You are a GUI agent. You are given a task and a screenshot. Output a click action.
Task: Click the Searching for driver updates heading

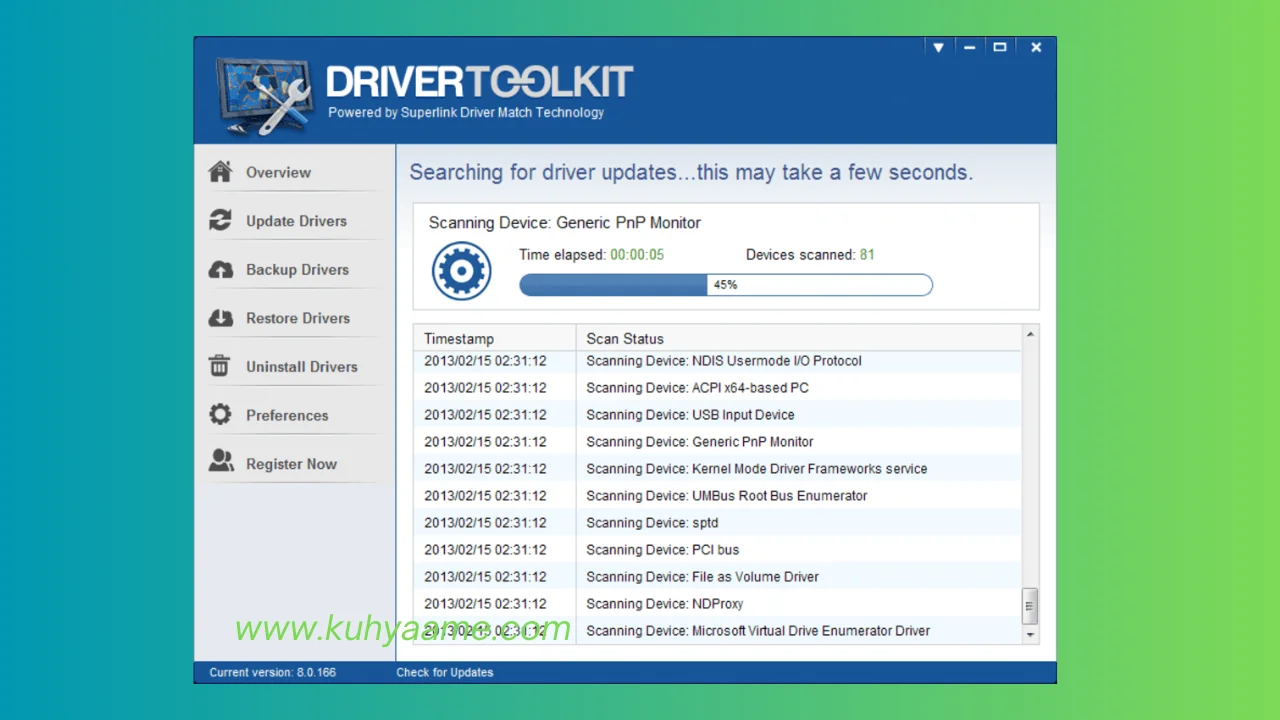pos(691,172)
